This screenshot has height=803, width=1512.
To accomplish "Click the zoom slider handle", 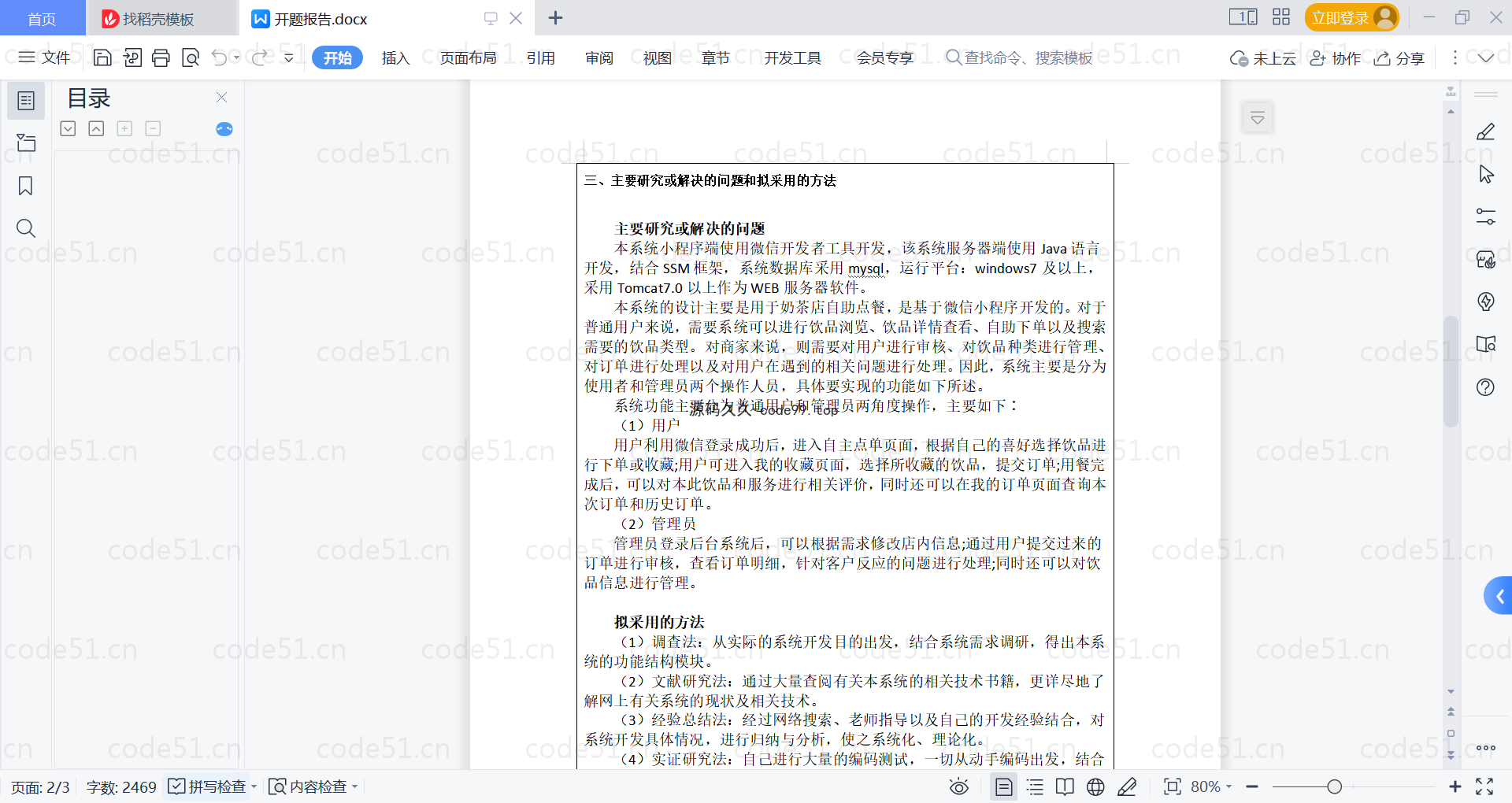I will point(1334,786).
